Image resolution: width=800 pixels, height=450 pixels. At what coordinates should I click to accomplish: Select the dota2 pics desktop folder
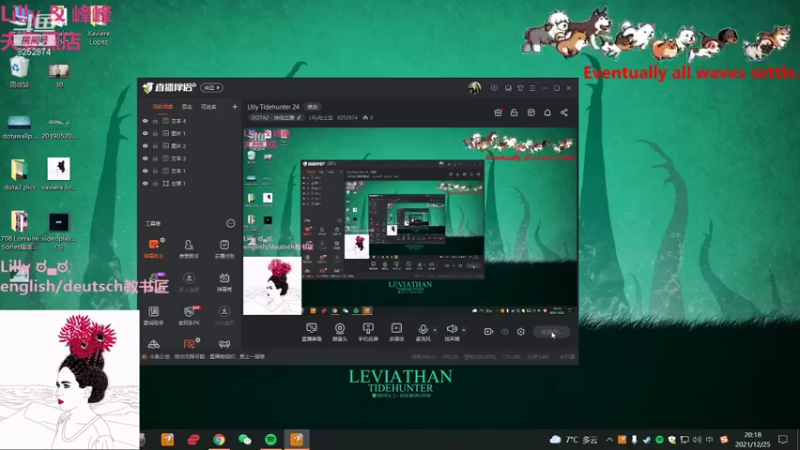(19, 175)
